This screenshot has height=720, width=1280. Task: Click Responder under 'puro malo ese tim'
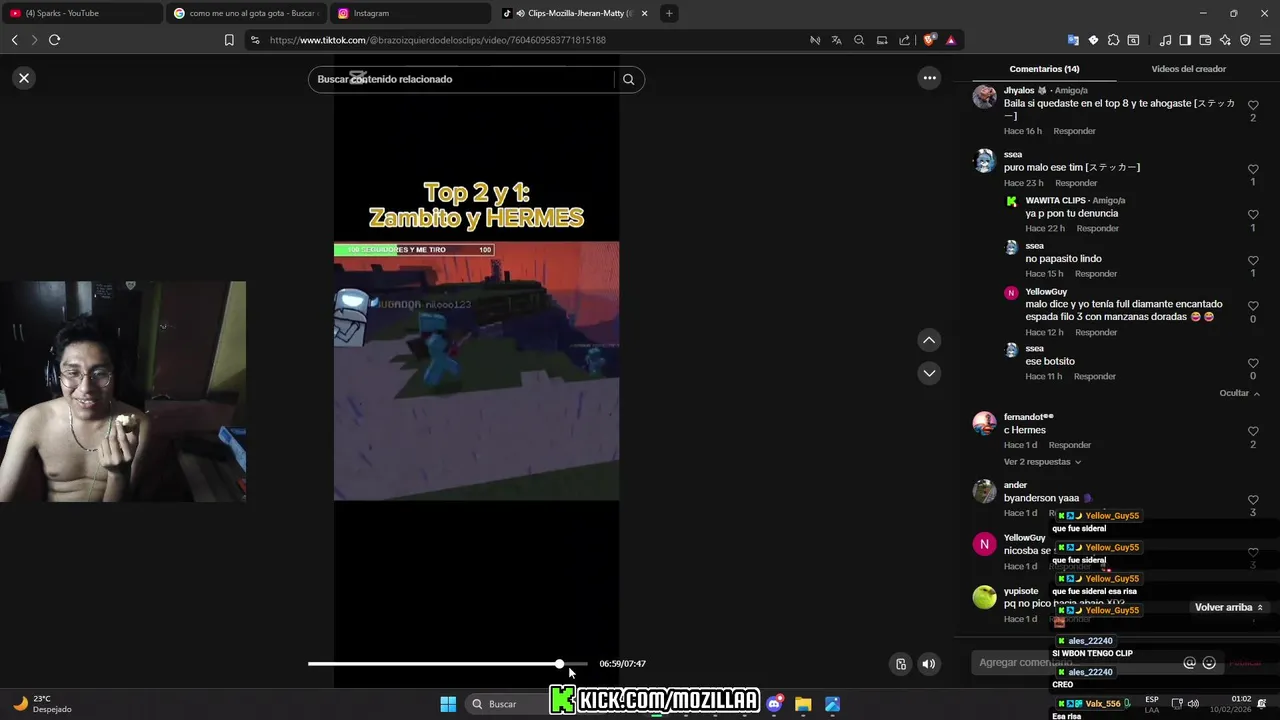pyautogui.click(x=1076, y=183)
